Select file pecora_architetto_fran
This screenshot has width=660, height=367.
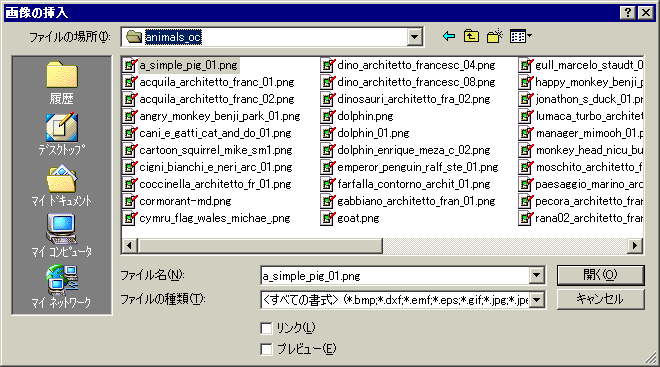pyautogui.click(x=589, y=201)
